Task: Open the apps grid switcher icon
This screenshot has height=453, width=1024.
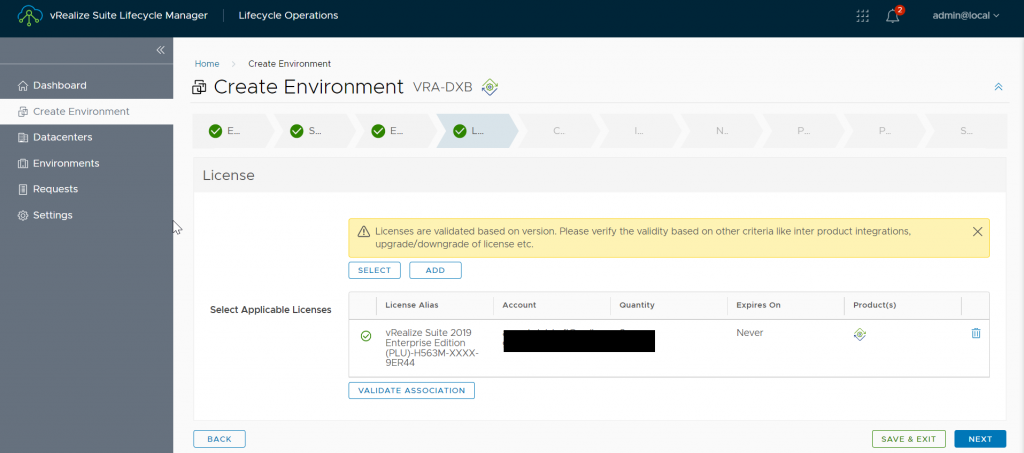Action: [x=862, y=16]
